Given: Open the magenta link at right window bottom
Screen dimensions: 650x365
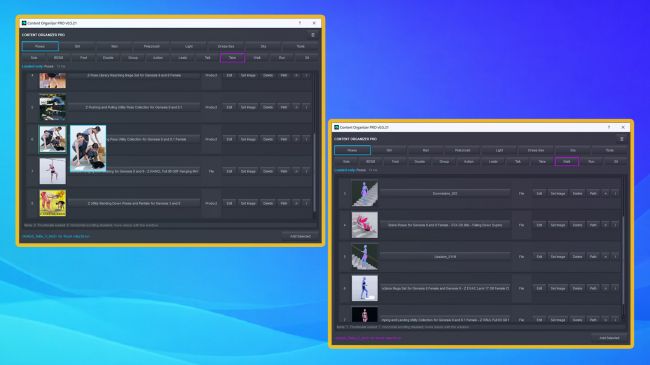Looking at the screenshot, I should pyautogui.click(x=368, y=338).
